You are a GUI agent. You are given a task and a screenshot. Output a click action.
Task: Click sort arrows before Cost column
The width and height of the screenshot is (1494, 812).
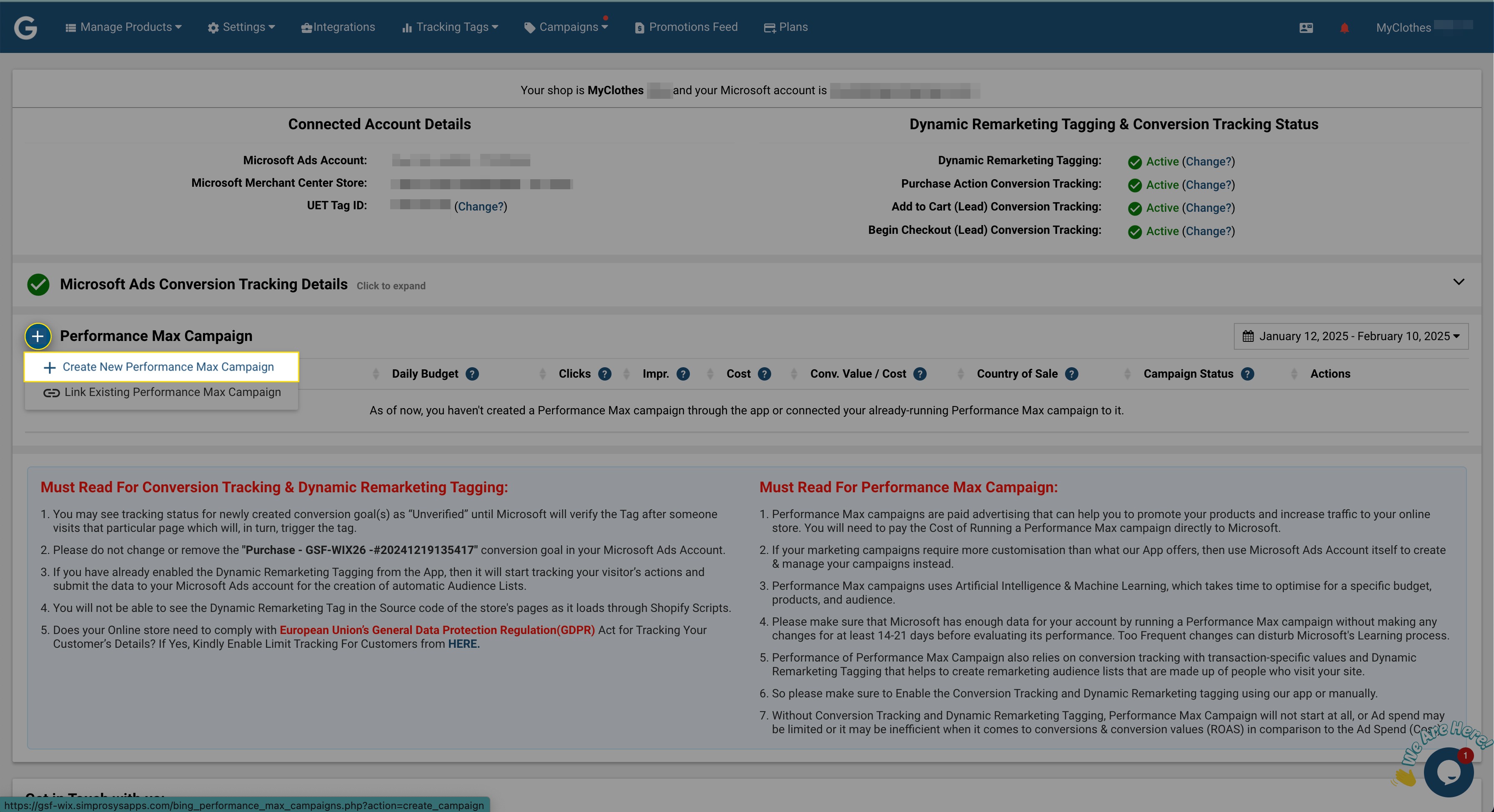click(710, 374)
